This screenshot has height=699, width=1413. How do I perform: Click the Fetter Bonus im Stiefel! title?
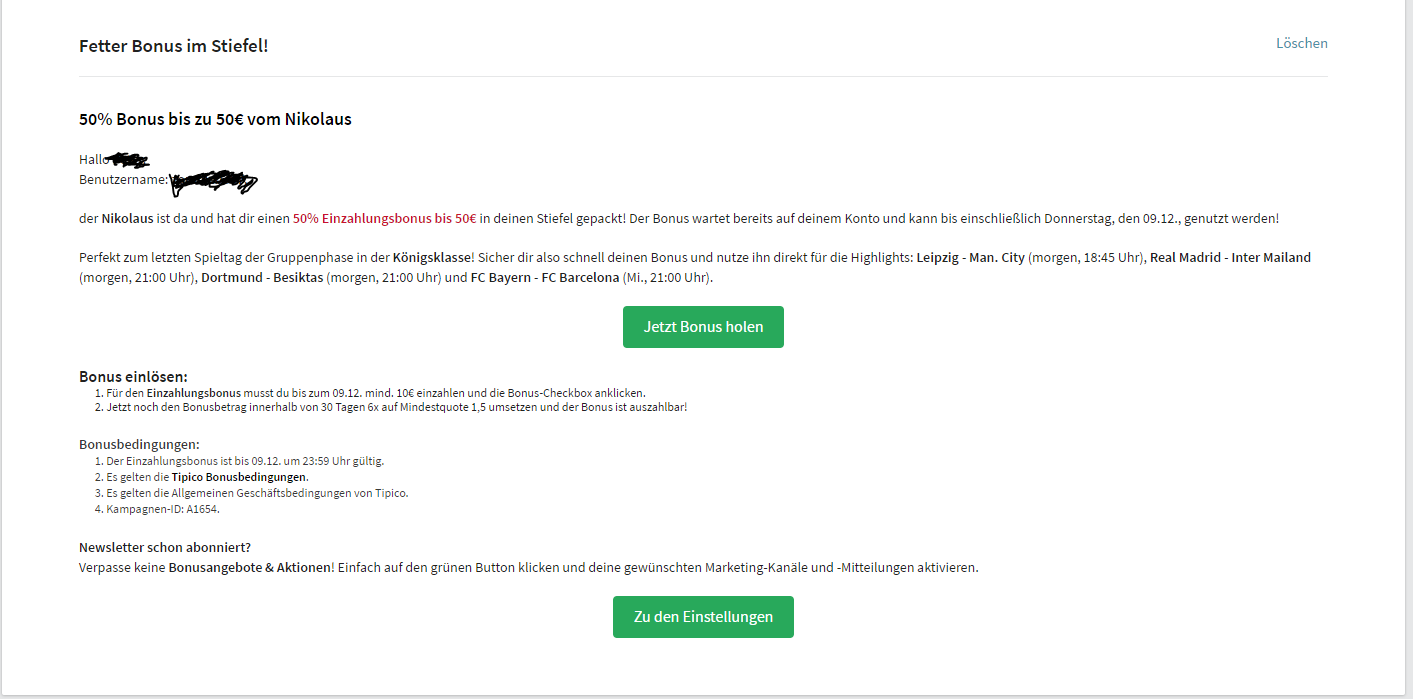(x=174, y=46)
